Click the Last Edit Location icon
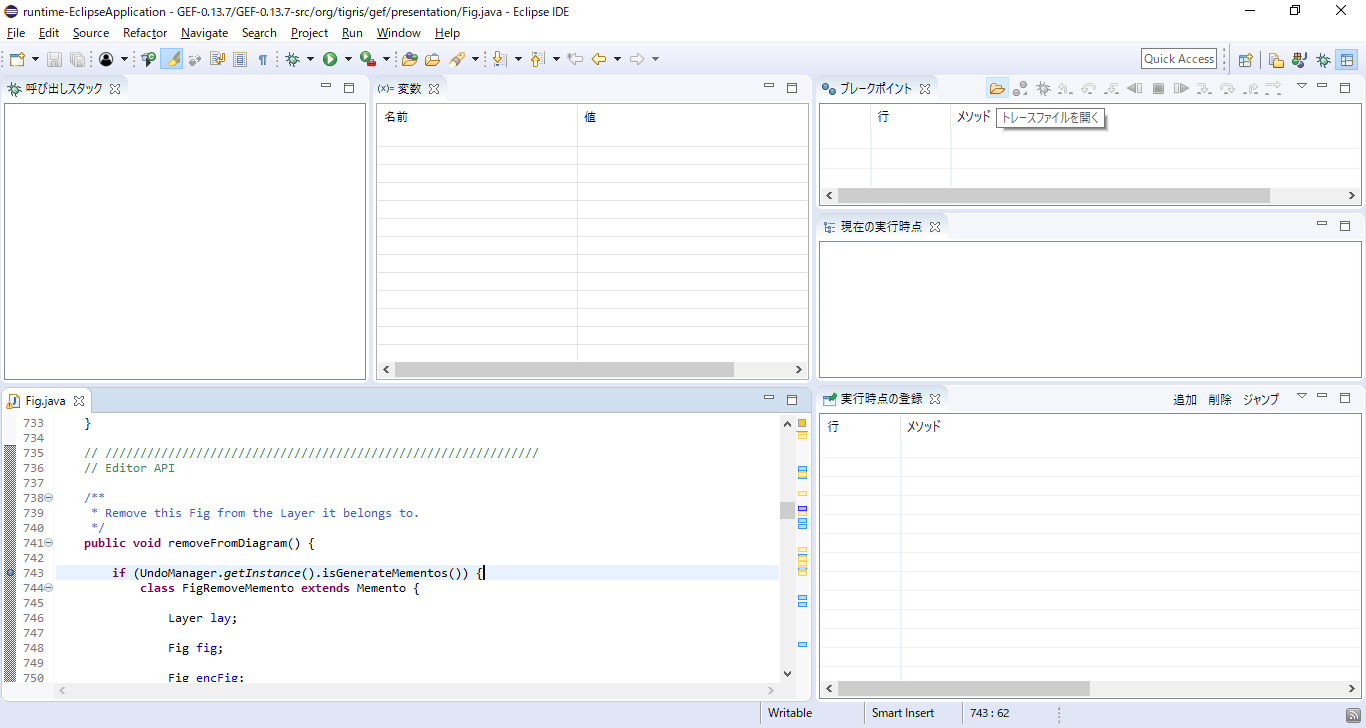 (575, 59)
